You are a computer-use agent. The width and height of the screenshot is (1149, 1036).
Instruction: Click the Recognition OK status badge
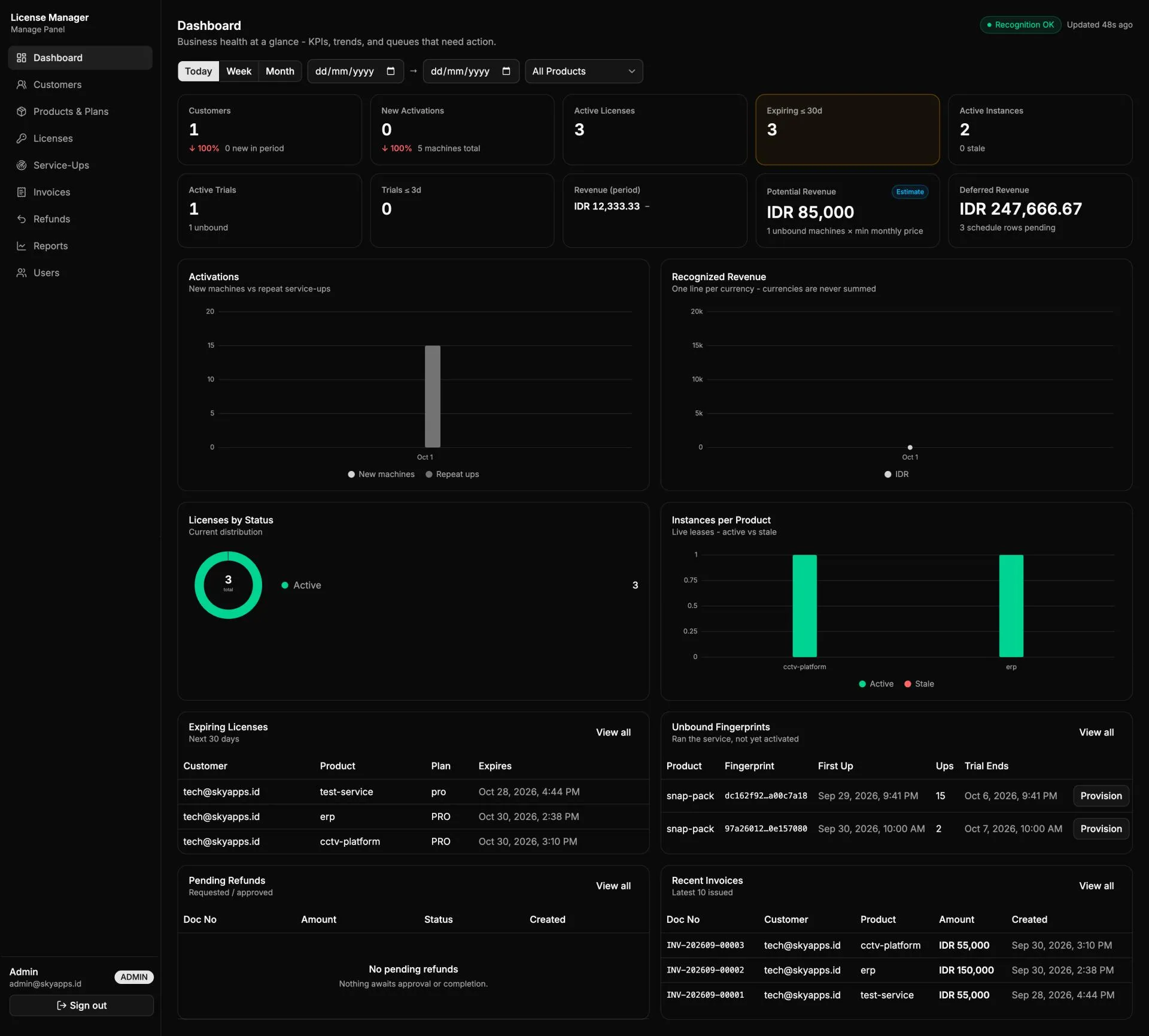(1020, 25)
